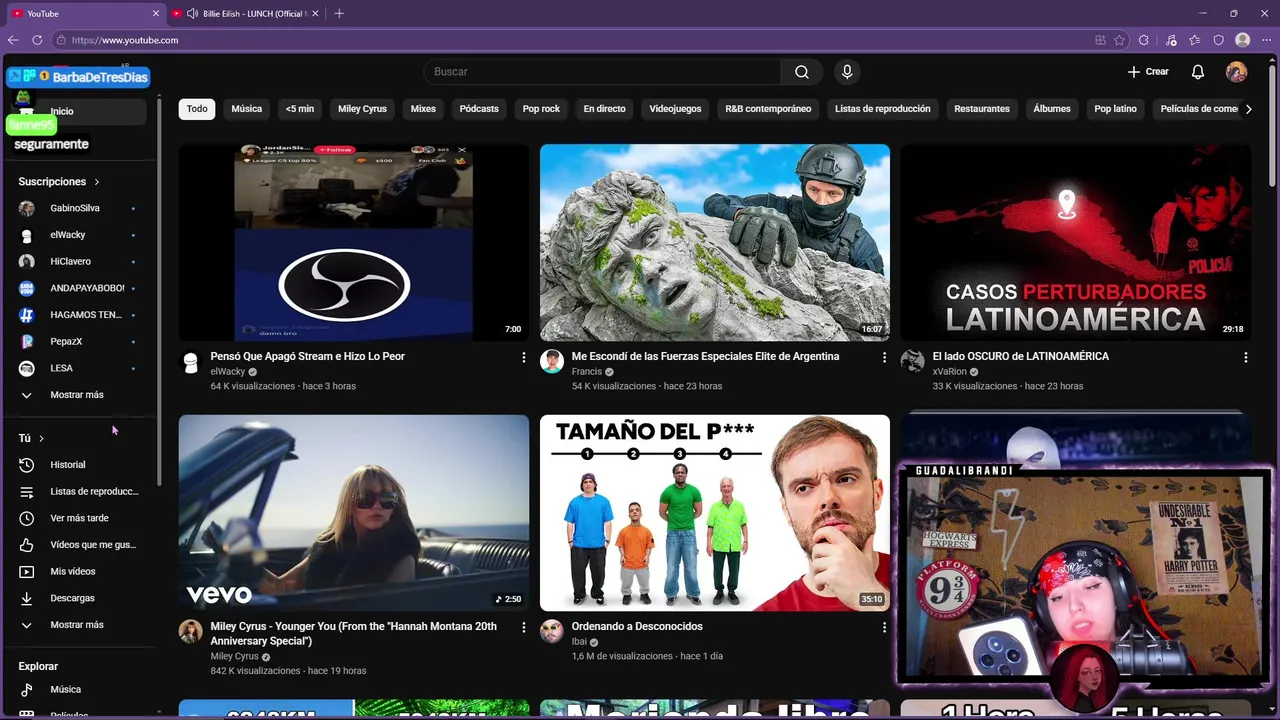Image resolution: width=1280 pixels, height=720 pixels.
Task: Switch to Billie Eilish LUNCH browser tab
Action: (x=246, y=13)
